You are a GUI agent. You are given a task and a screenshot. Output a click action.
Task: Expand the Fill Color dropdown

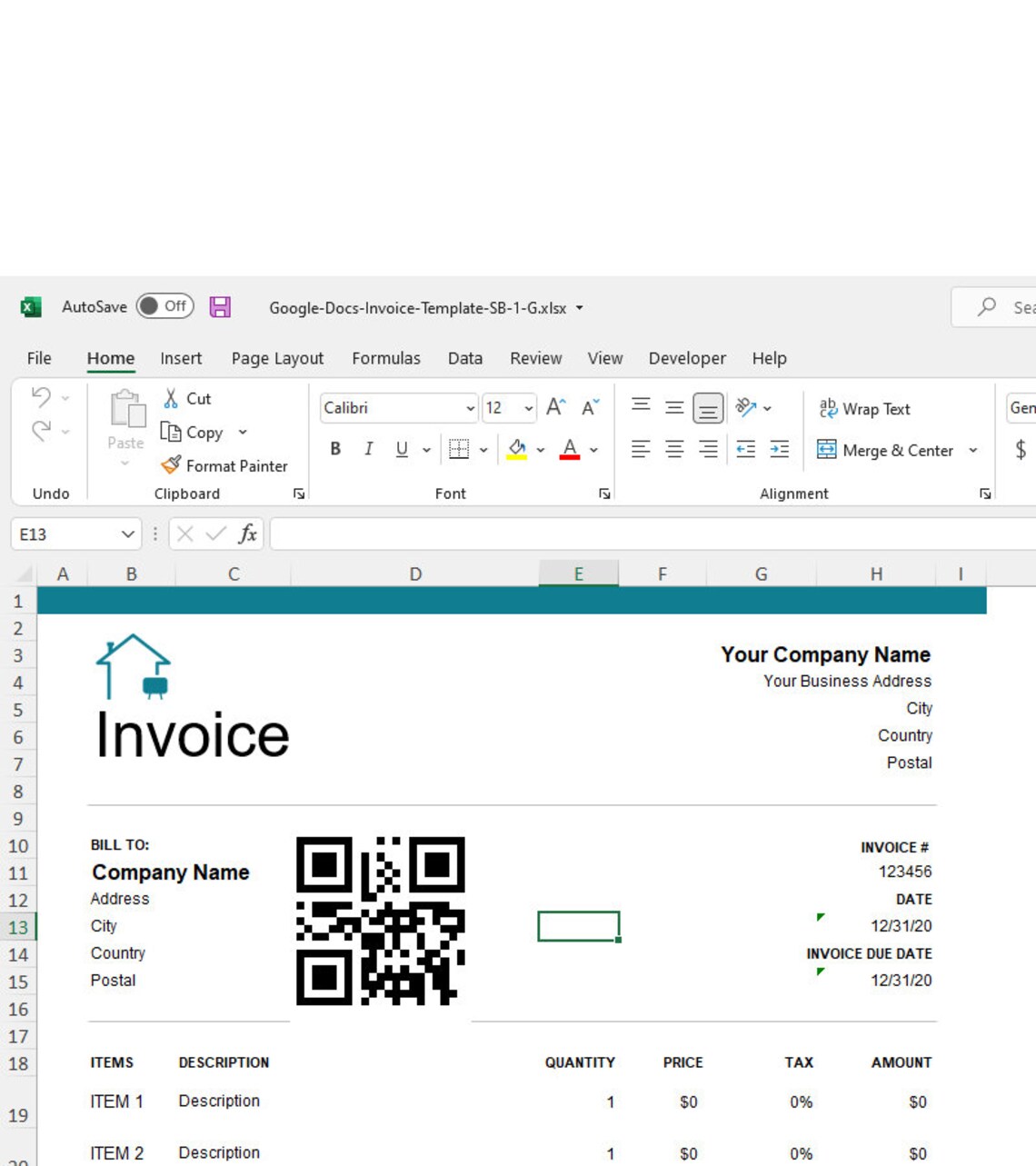[x=542, y=449]
